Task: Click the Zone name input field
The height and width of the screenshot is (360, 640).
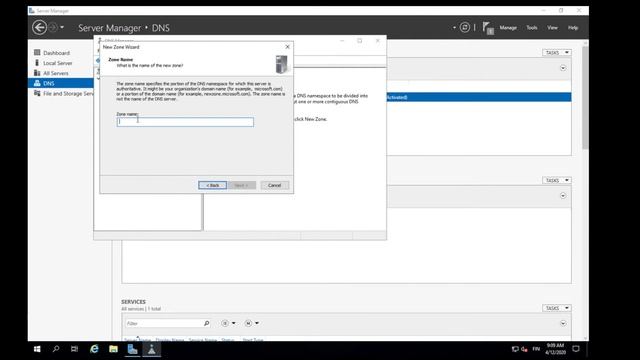Action: 185,122
